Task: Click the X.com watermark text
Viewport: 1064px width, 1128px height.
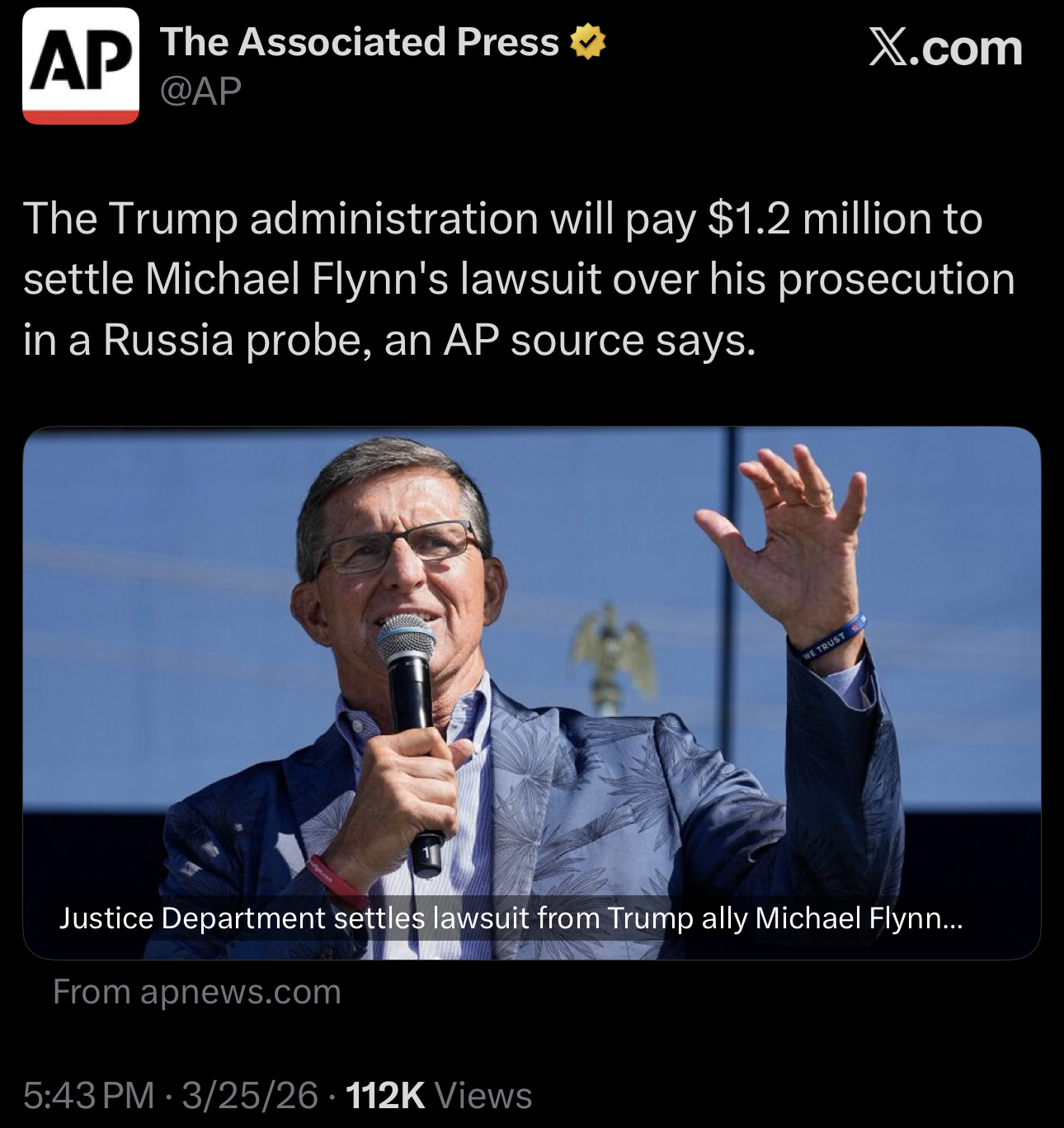Action: 944,48
